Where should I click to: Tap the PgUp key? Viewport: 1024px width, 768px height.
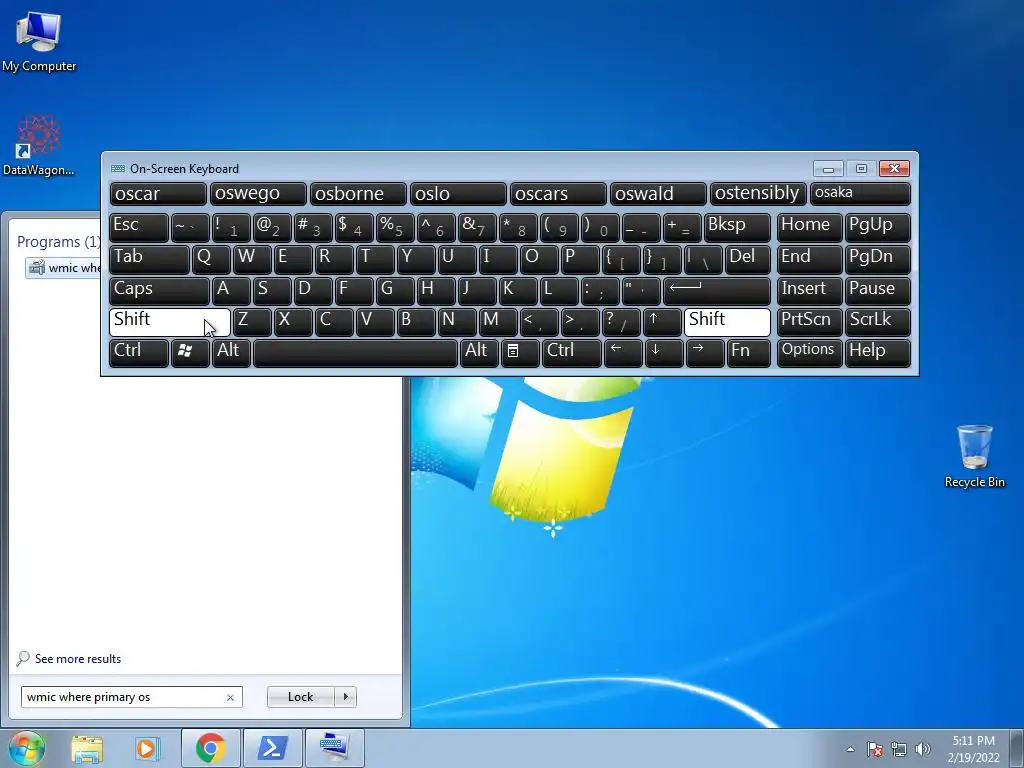878,227
